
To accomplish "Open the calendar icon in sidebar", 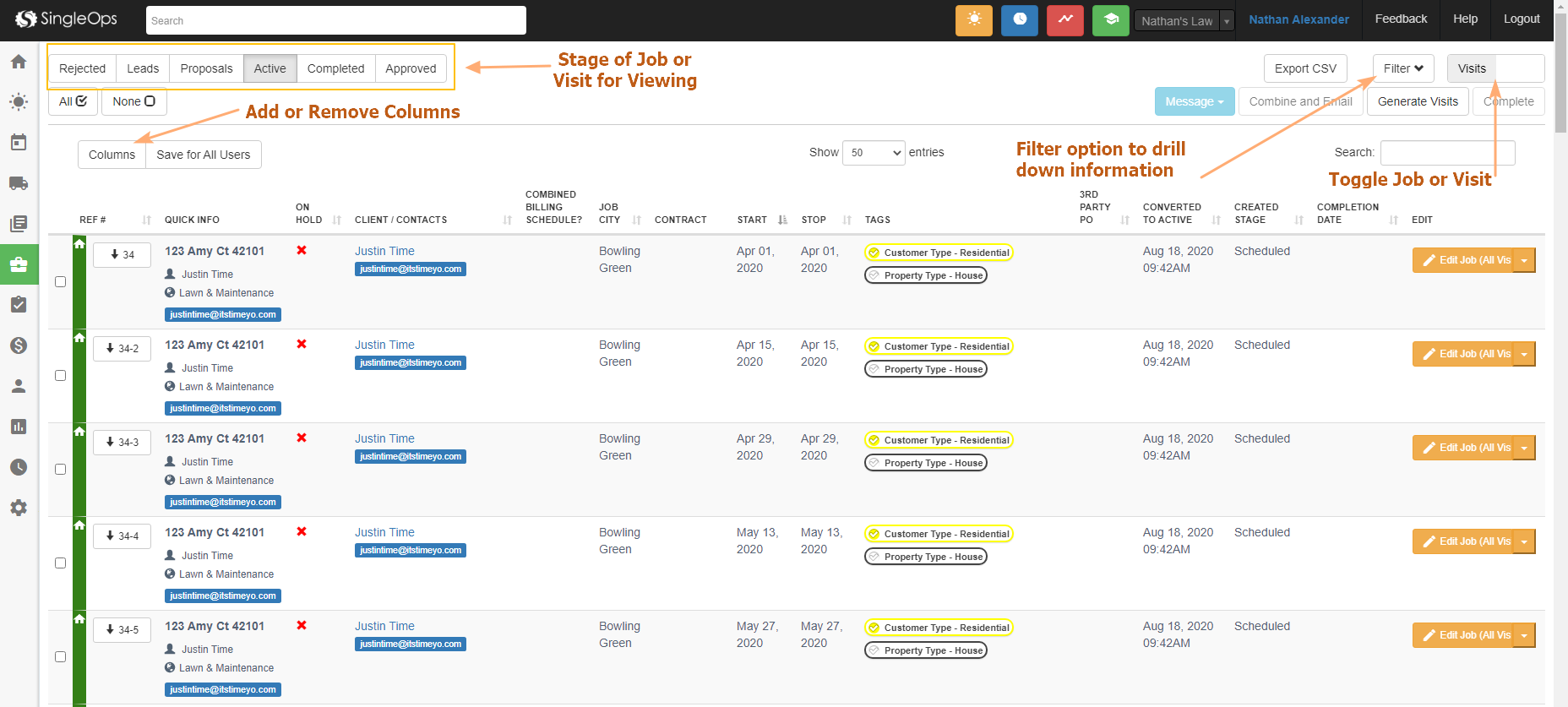I will pos(19,143).
